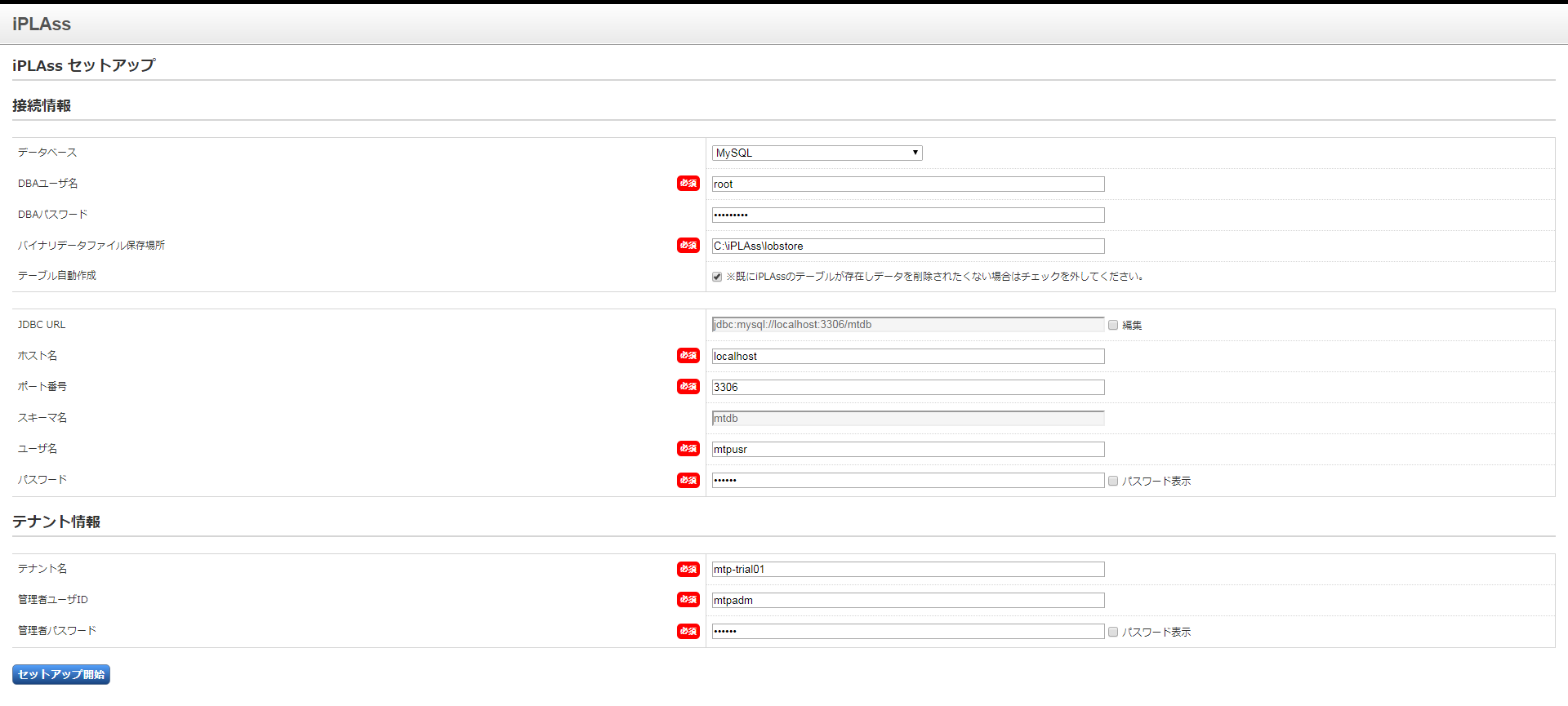
Task: Click the host name field containing localhost
Action: (x=908, y=357)
